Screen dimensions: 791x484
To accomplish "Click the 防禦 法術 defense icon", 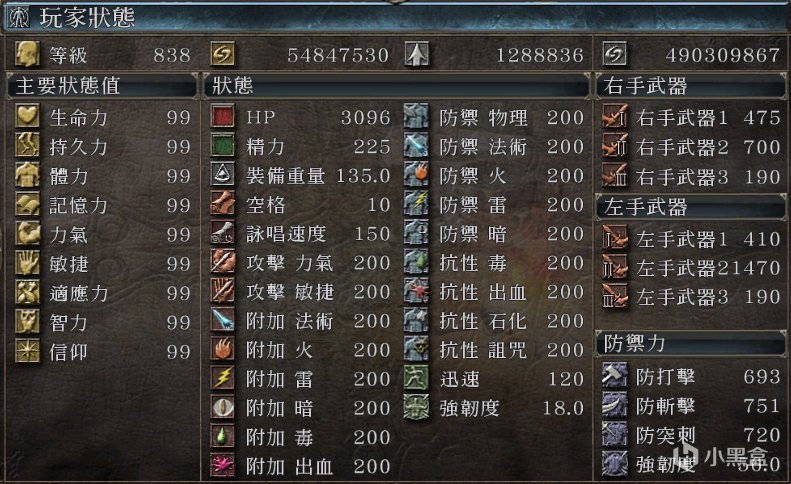I will click(x=417, y=145).
